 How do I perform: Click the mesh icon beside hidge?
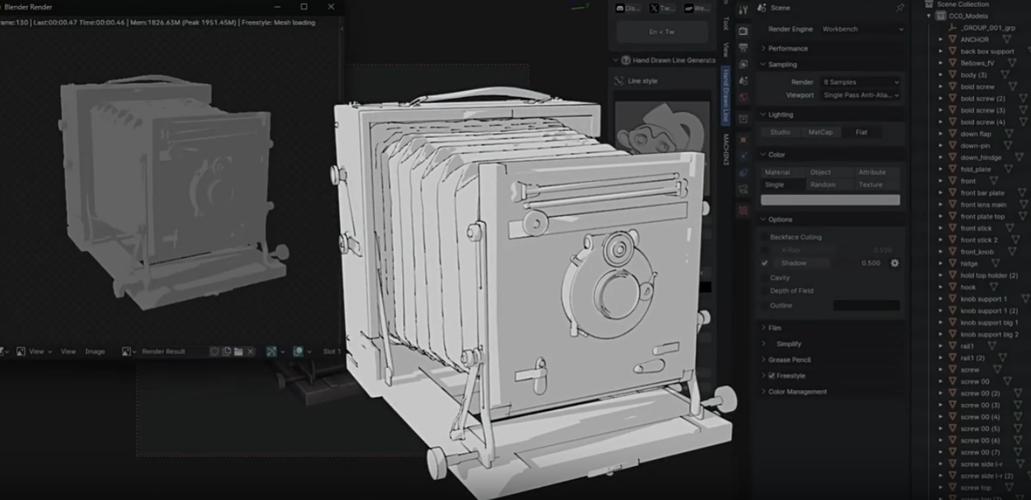click(994, 263)
